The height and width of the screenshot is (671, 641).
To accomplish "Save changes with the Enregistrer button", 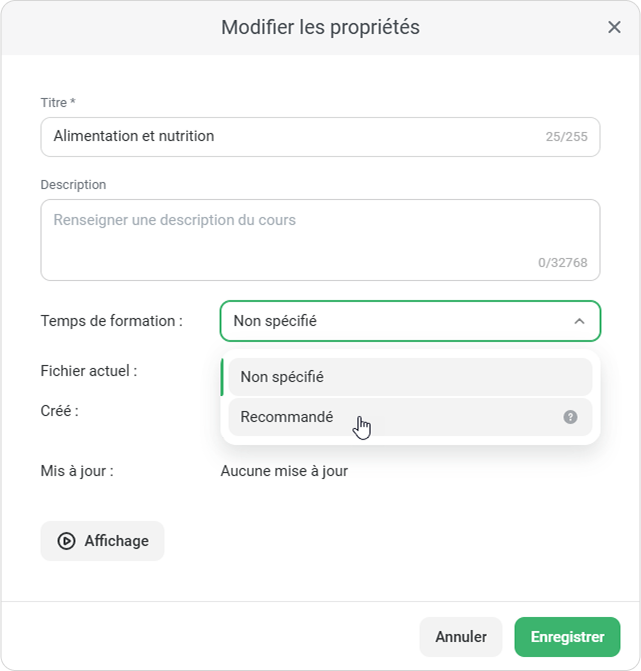I will click(x=567, y=637).
